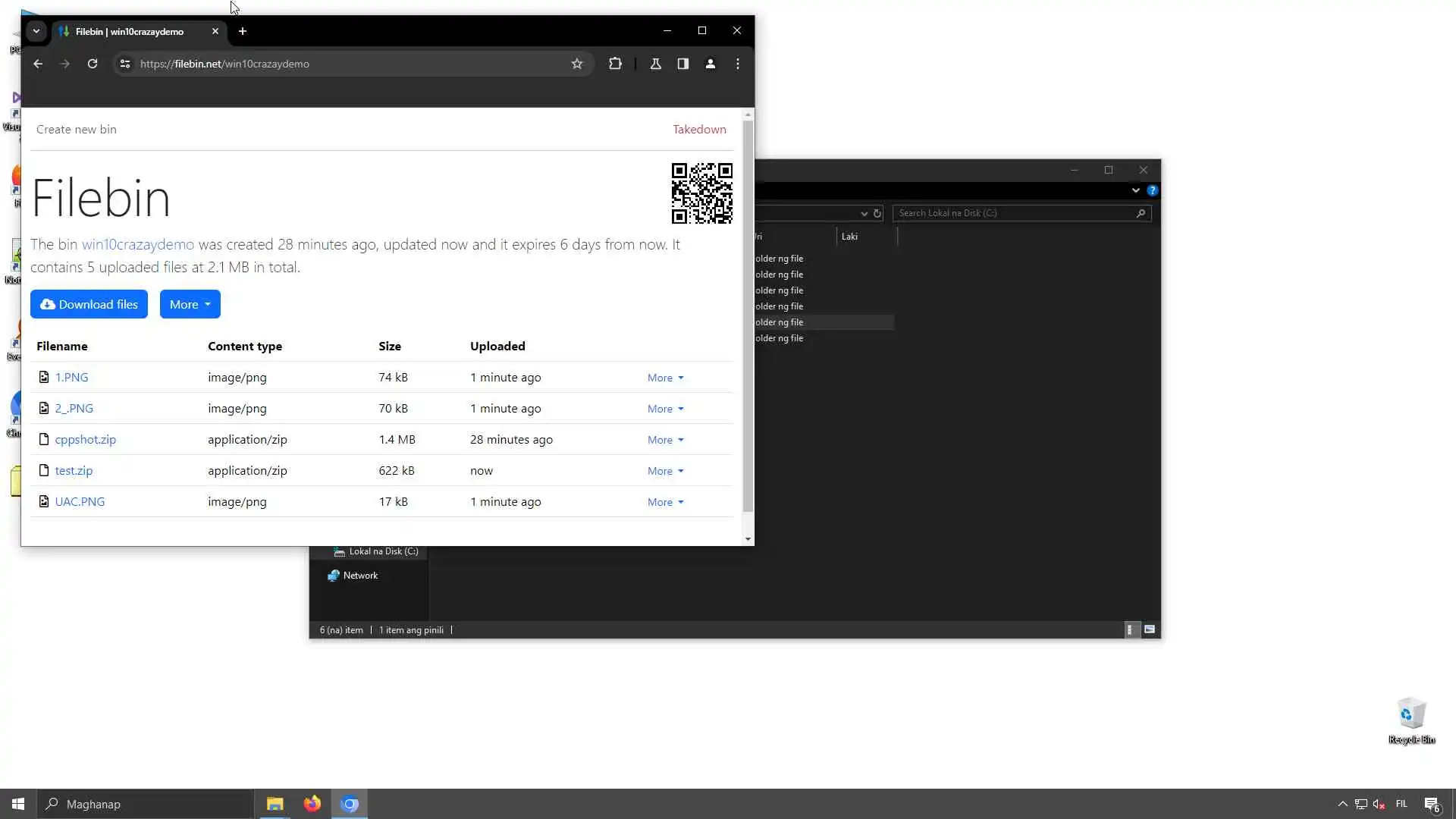The width and height of the screenshot is (1456, 819).
Task: Open the Chrome profile icon
Action: coord(711,64)
